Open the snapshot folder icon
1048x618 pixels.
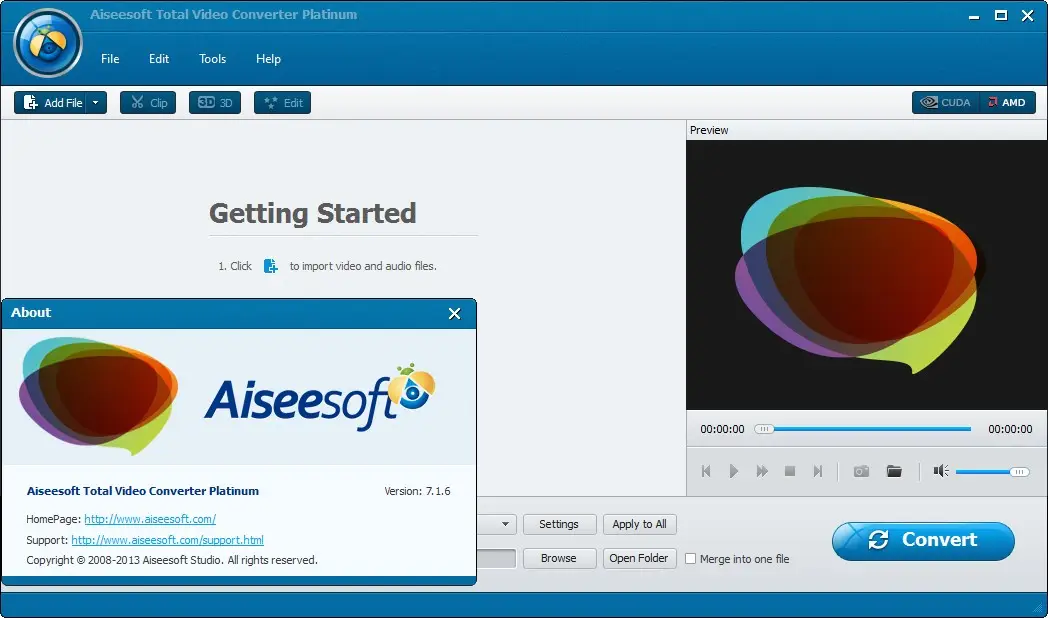894,471
